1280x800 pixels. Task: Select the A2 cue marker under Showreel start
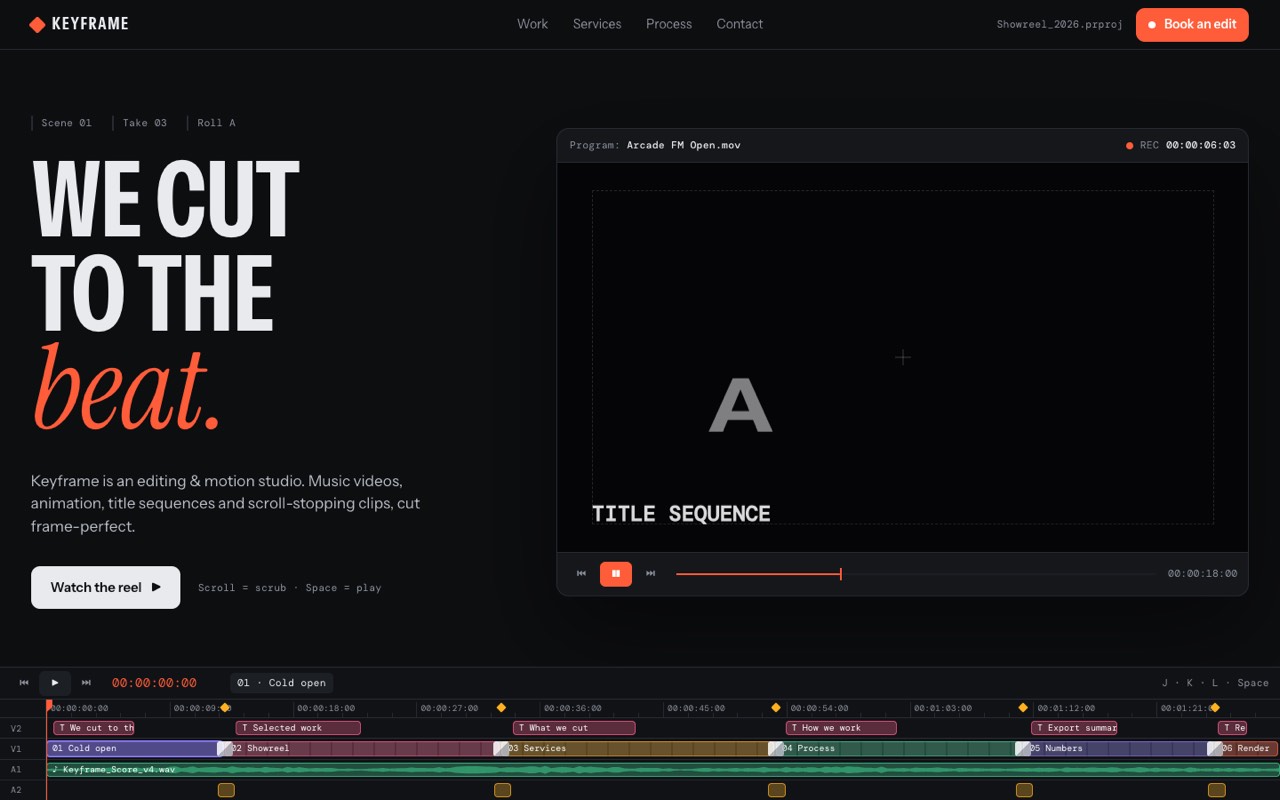point(226,790)
